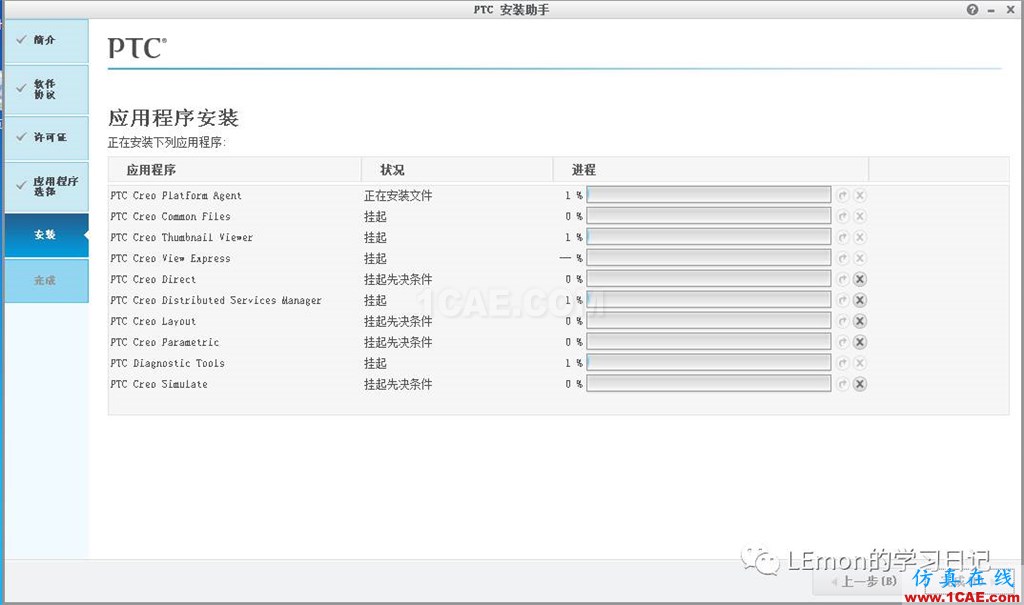This screenshot has height=605, width=1024.
Task: Retry Distributed Services Manager installation
Action: pos(842,300)
